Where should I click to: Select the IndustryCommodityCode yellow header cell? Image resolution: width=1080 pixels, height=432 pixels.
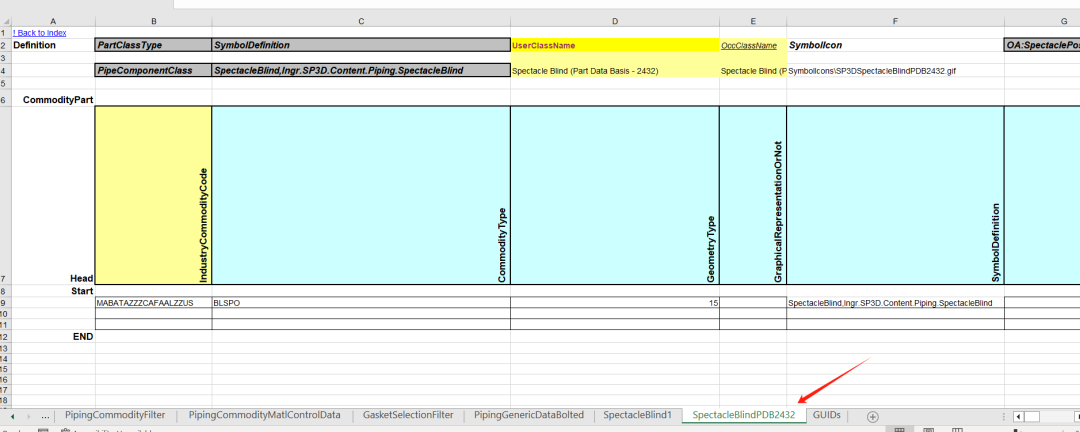(154, 196)
